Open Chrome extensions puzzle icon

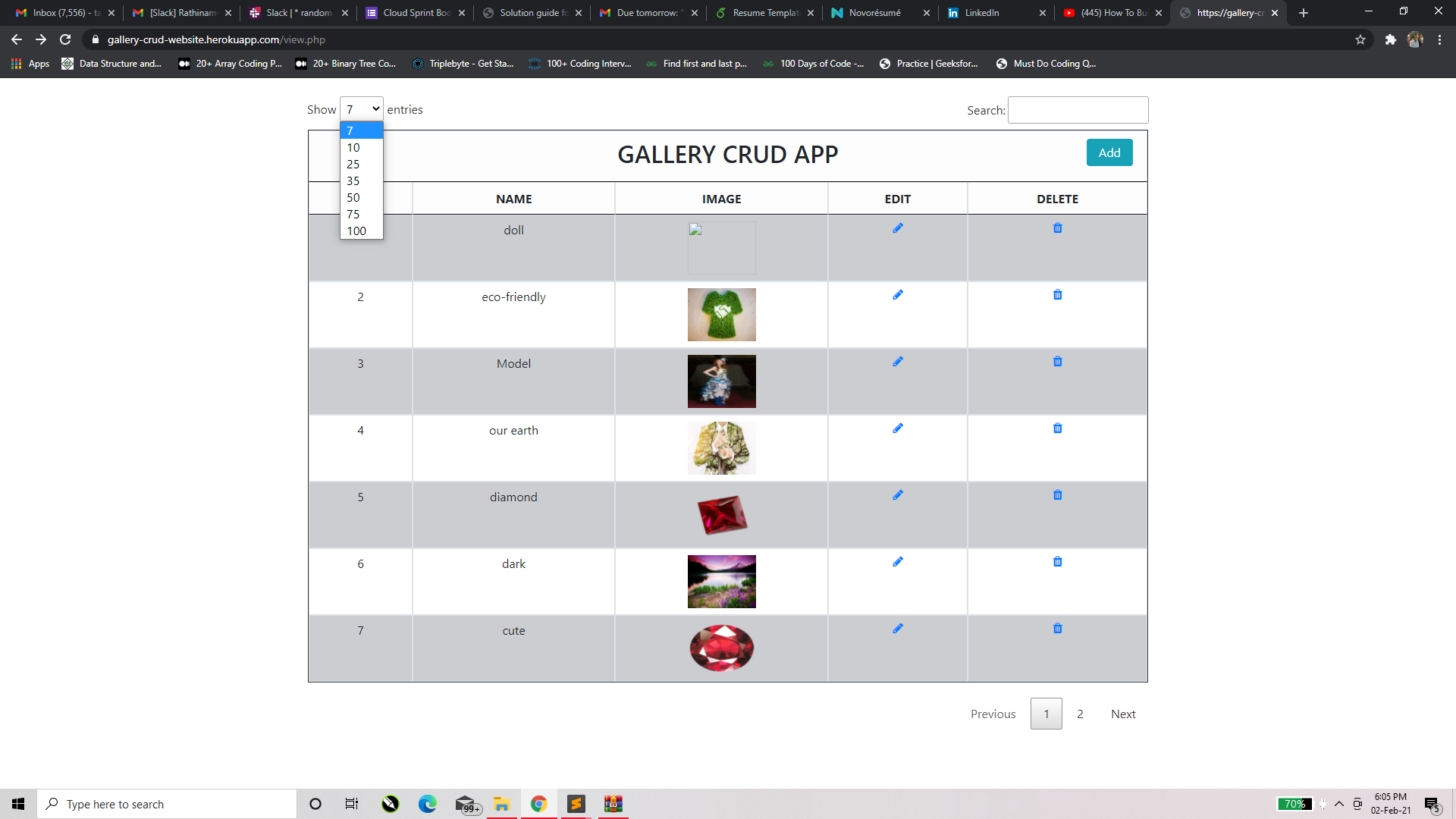pyautogui.click(x=1392, y=39)
